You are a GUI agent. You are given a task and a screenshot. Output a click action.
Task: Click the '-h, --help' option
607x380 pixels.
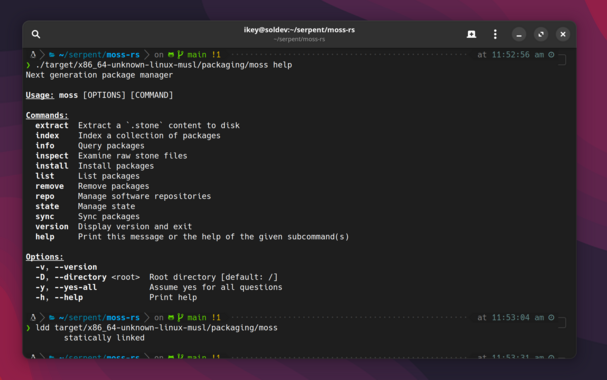click(x=59, y=297)
